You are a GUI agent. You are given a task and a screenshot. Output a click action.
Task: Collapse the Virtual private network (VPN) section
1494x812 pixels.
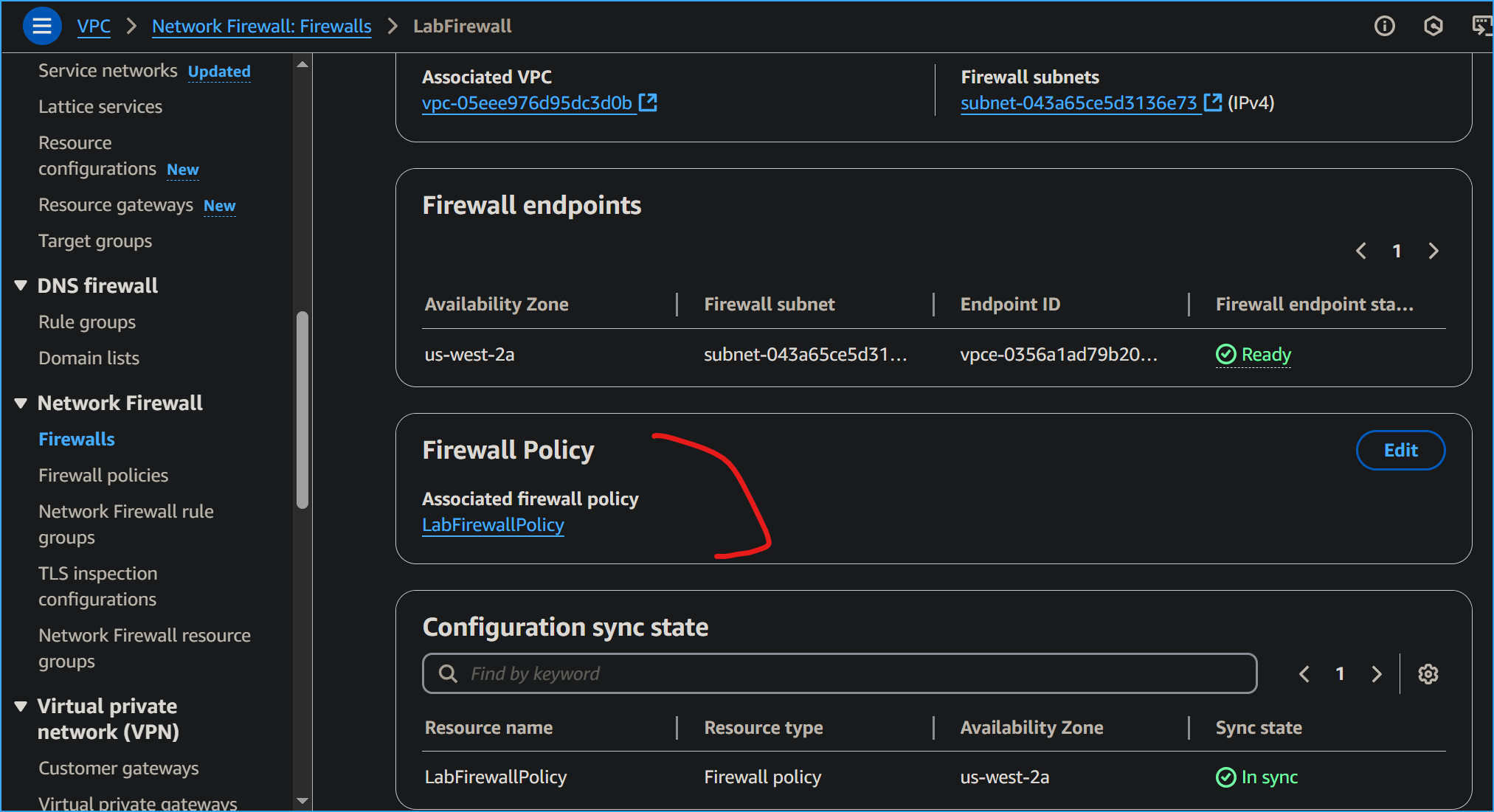(x=21, y=706)
